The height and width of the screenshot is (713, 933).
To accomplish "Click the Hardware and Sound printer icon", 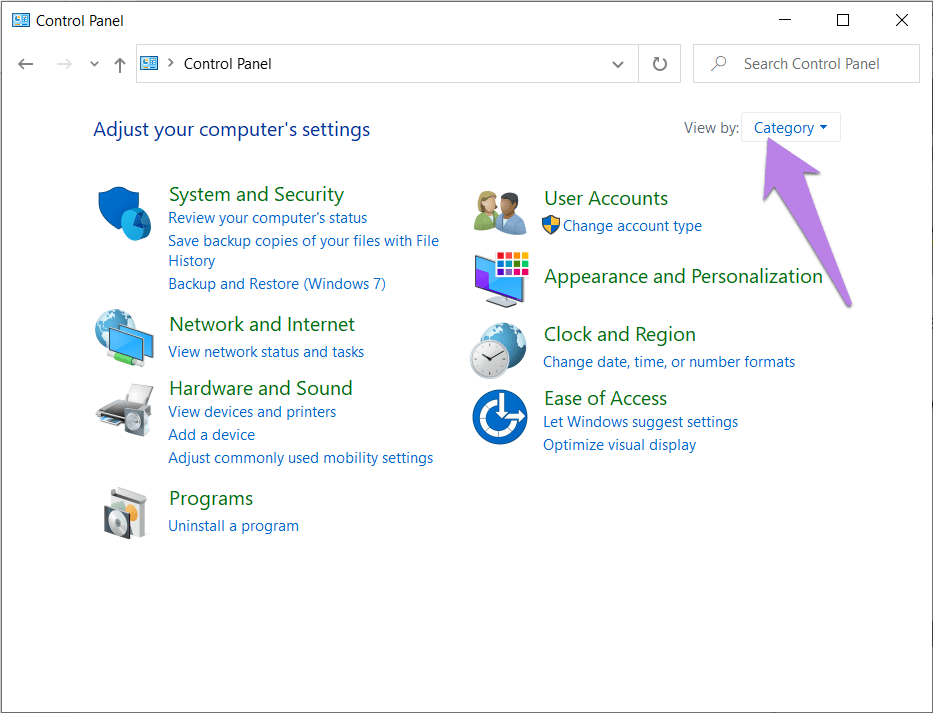I will 124,405.
